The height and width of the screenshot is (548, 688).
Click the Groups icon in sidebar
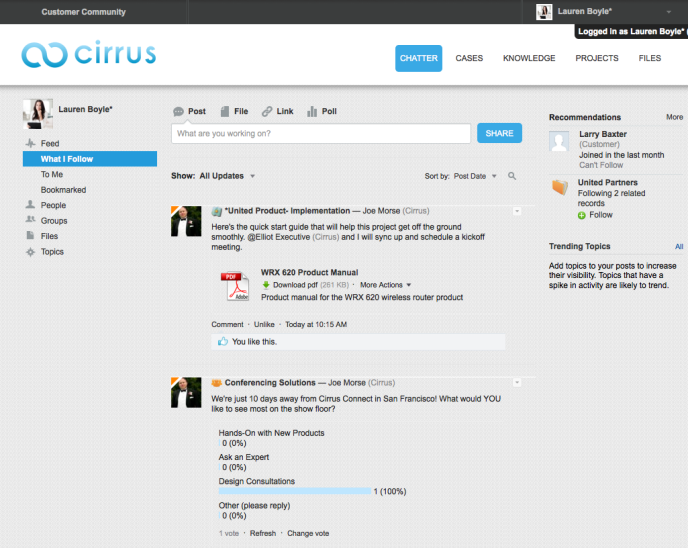pyautogui.click(x=30, y=219)
